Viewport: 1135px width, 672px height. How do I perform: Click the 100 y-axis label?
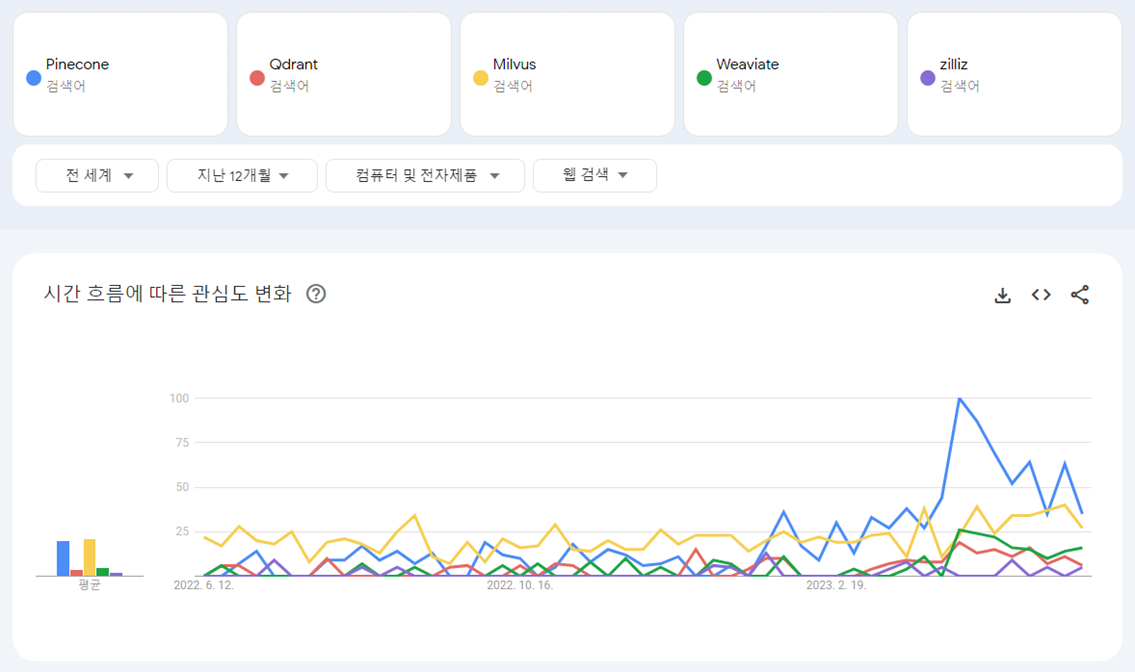[x=179, y=398]
